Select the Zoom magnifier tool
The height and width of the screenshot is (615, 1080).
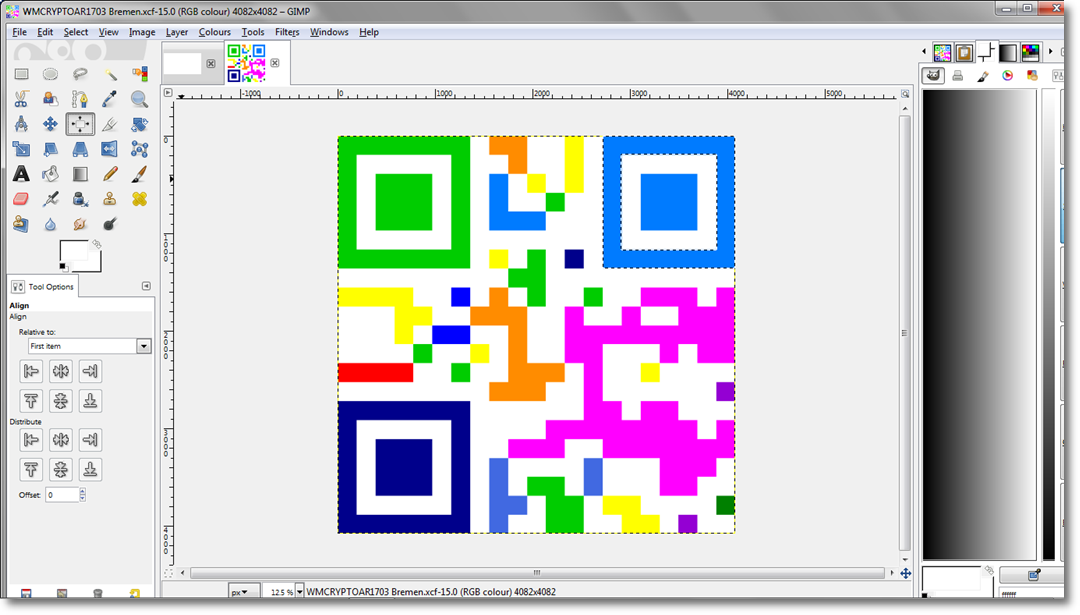[x=139, y=99]
